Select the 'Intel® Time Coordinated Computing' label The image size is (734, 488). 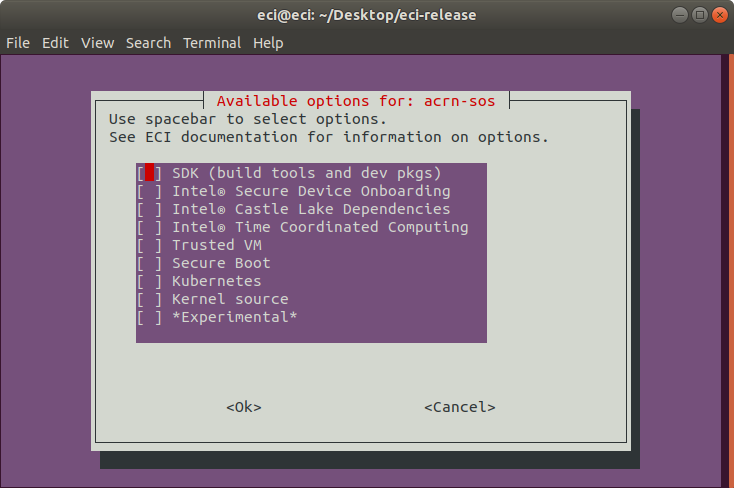pos(320,227)
